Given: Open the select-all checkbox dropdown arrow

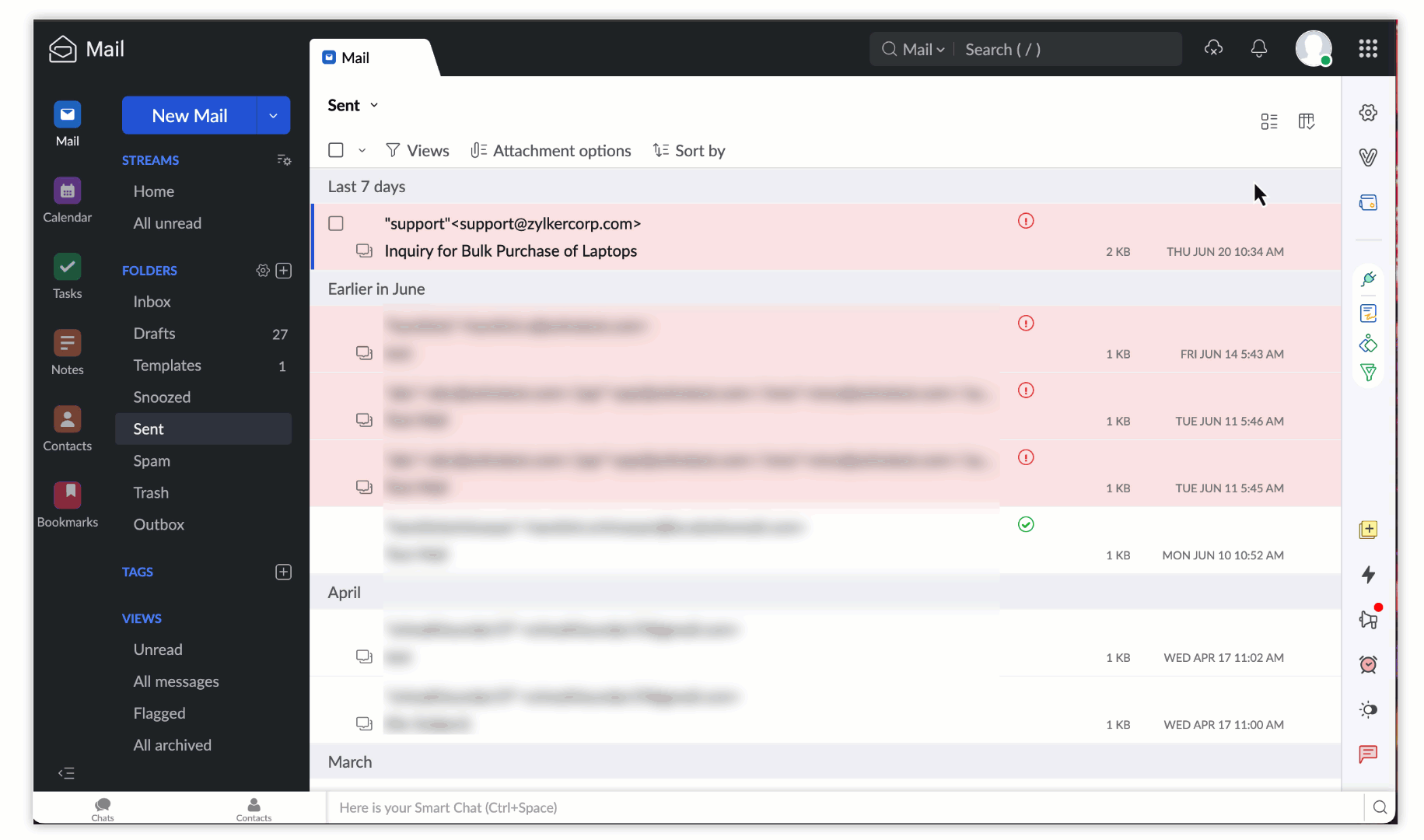Looking at the screenshot, I should [x=362, y=150].
